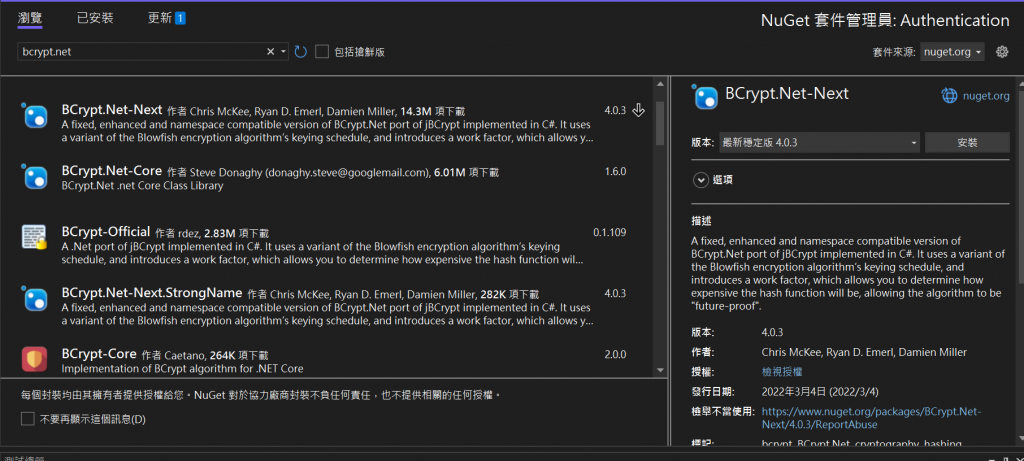Screen dimensions: 1024x461
Task: Click the BCrypt-Core shield icon
Action: 34,358
